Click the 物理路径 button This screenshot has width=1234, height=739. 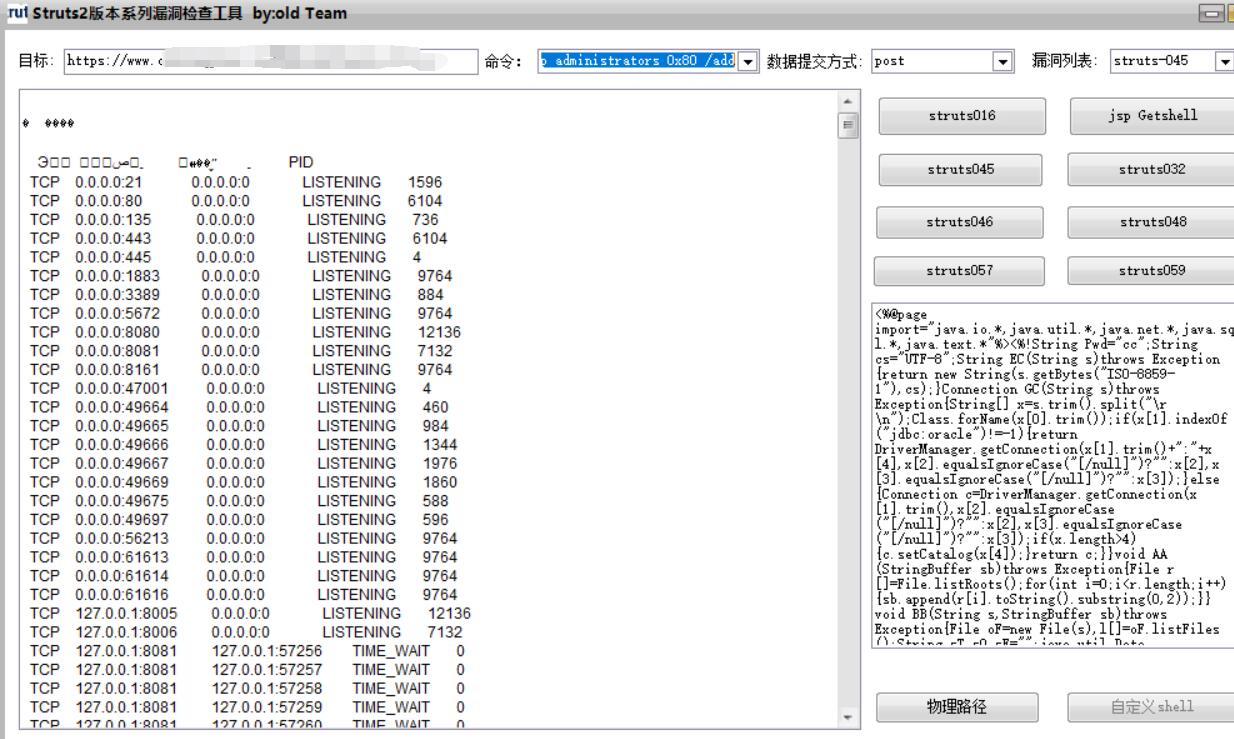click(x=957, y=707)
